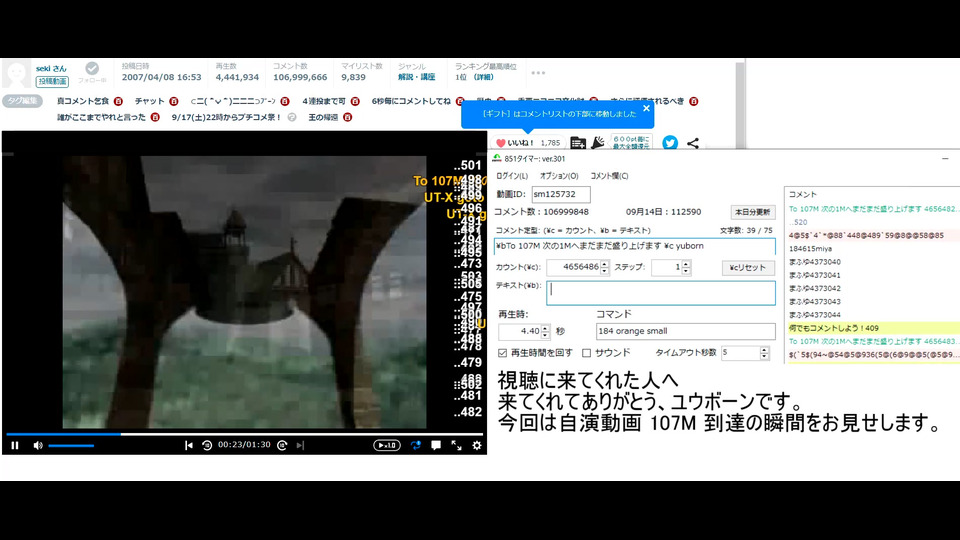Share the video on Twitter
960x540 pixels.
coord(670,143)
